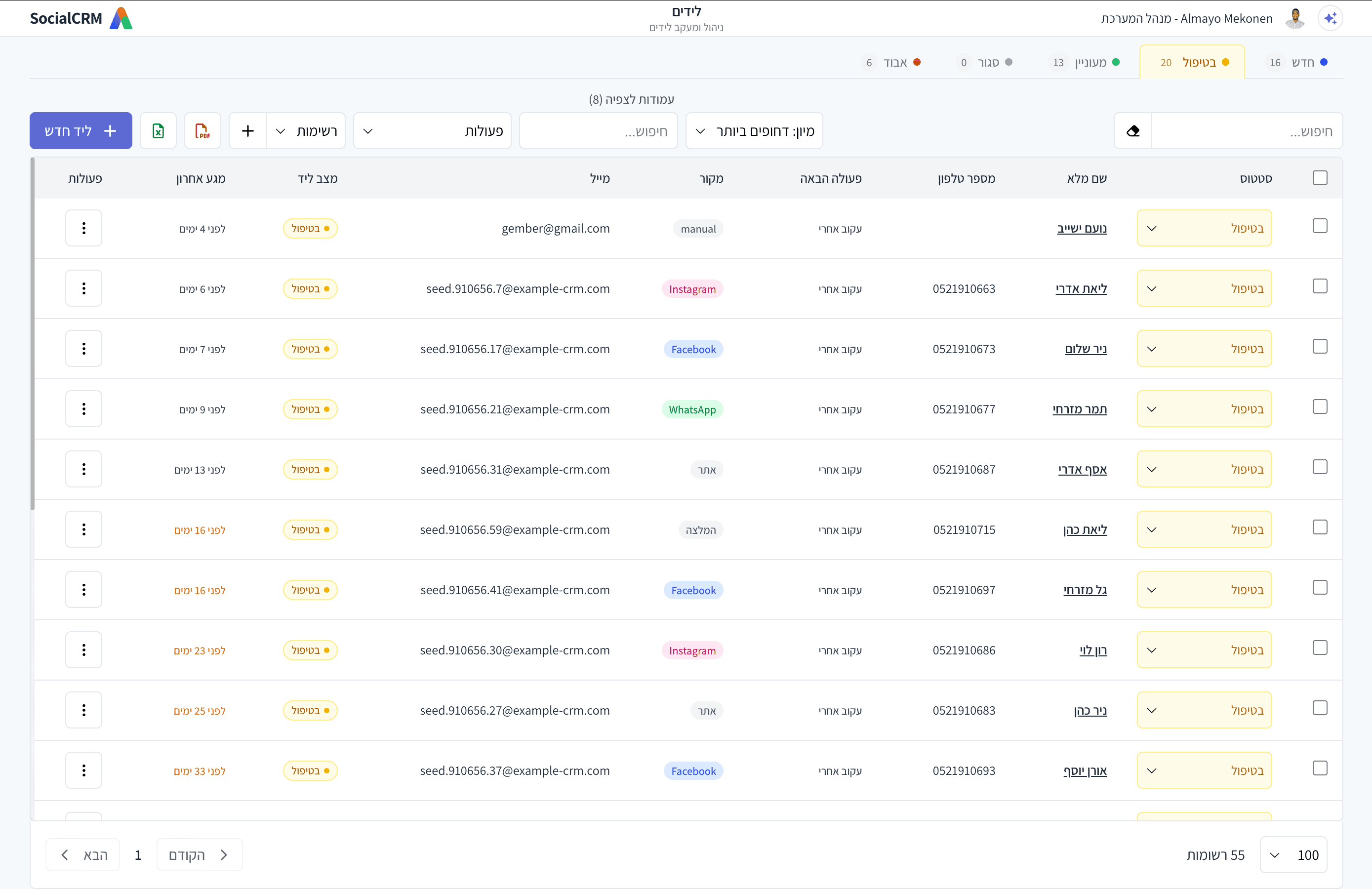Open three-dot menu for אסף אדרי
The height and width of the screenshot is (889, 1372).
[x=83, y=469]
